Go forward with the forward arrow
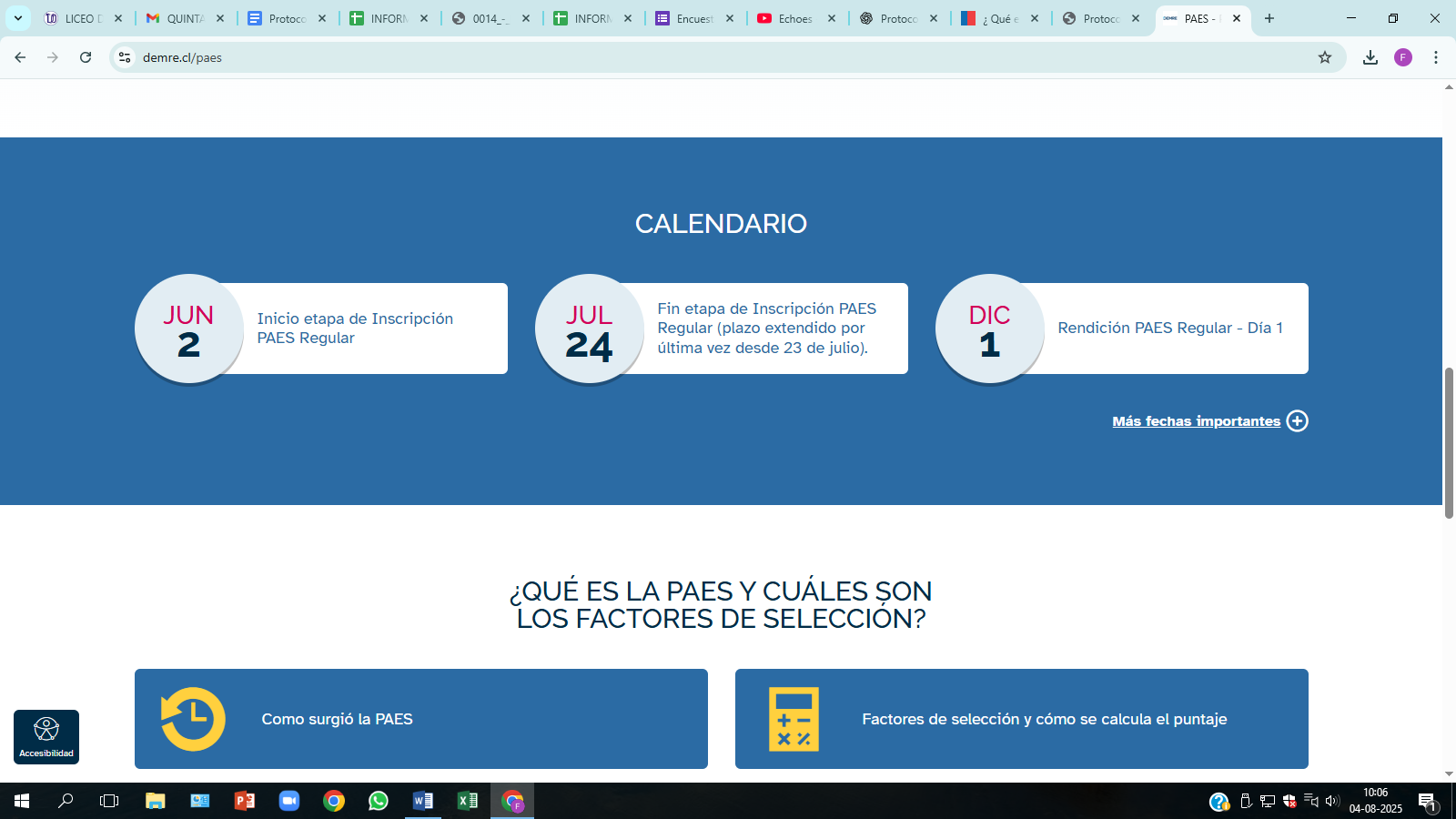 click(53, 57)
